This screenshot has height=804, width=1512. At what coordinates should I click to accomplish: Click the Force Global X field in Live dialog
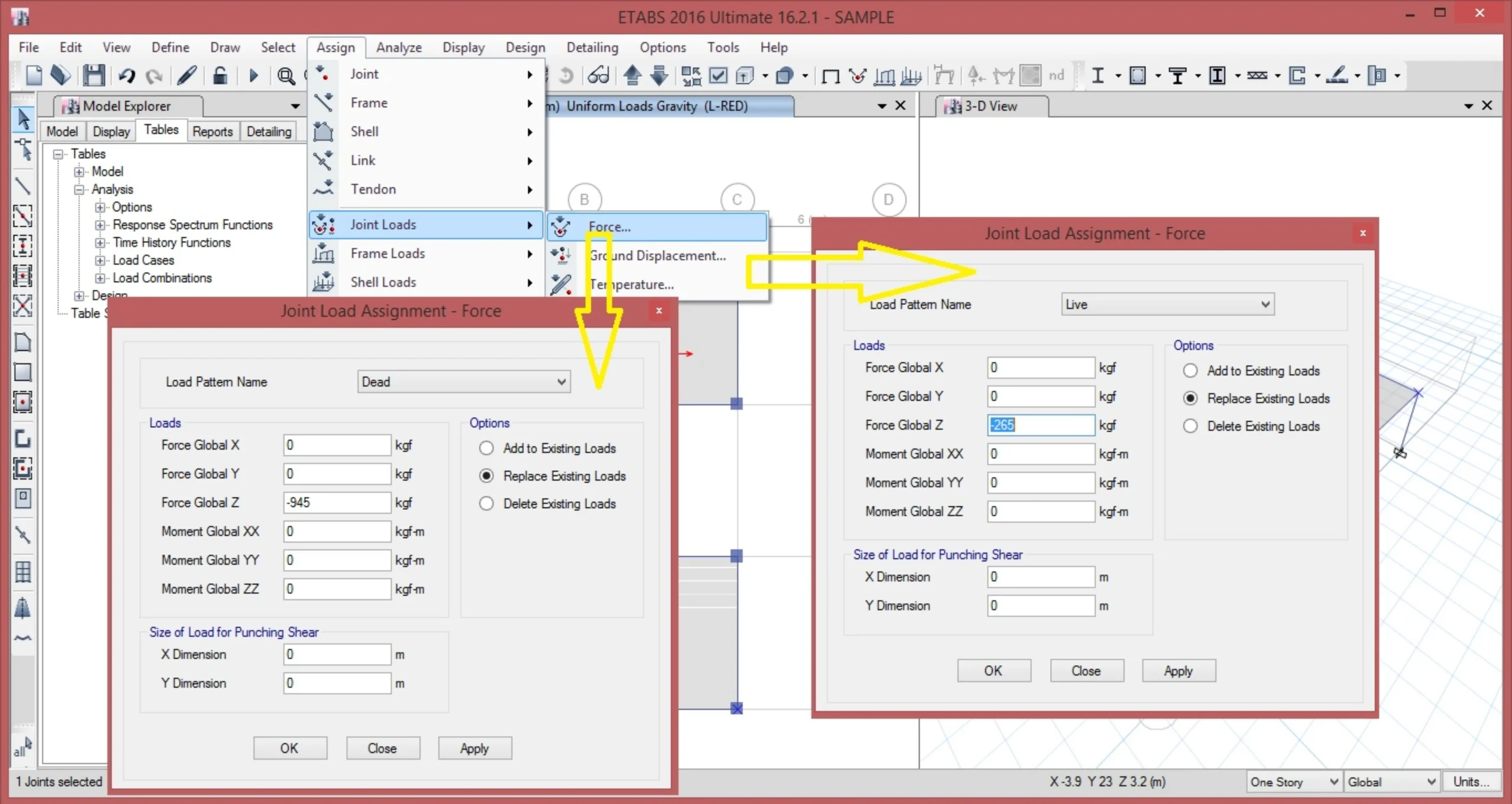click(x=1041, y=368)
